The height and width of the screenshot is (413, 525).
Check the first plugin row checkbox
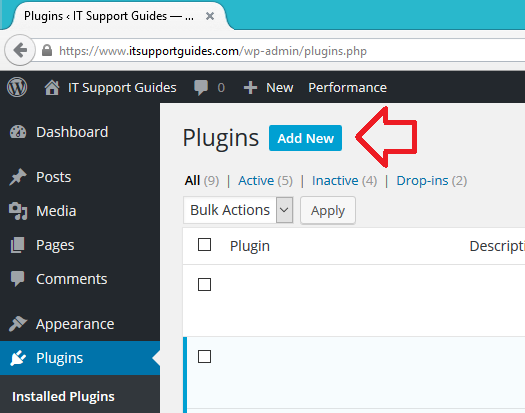(204, 285)
